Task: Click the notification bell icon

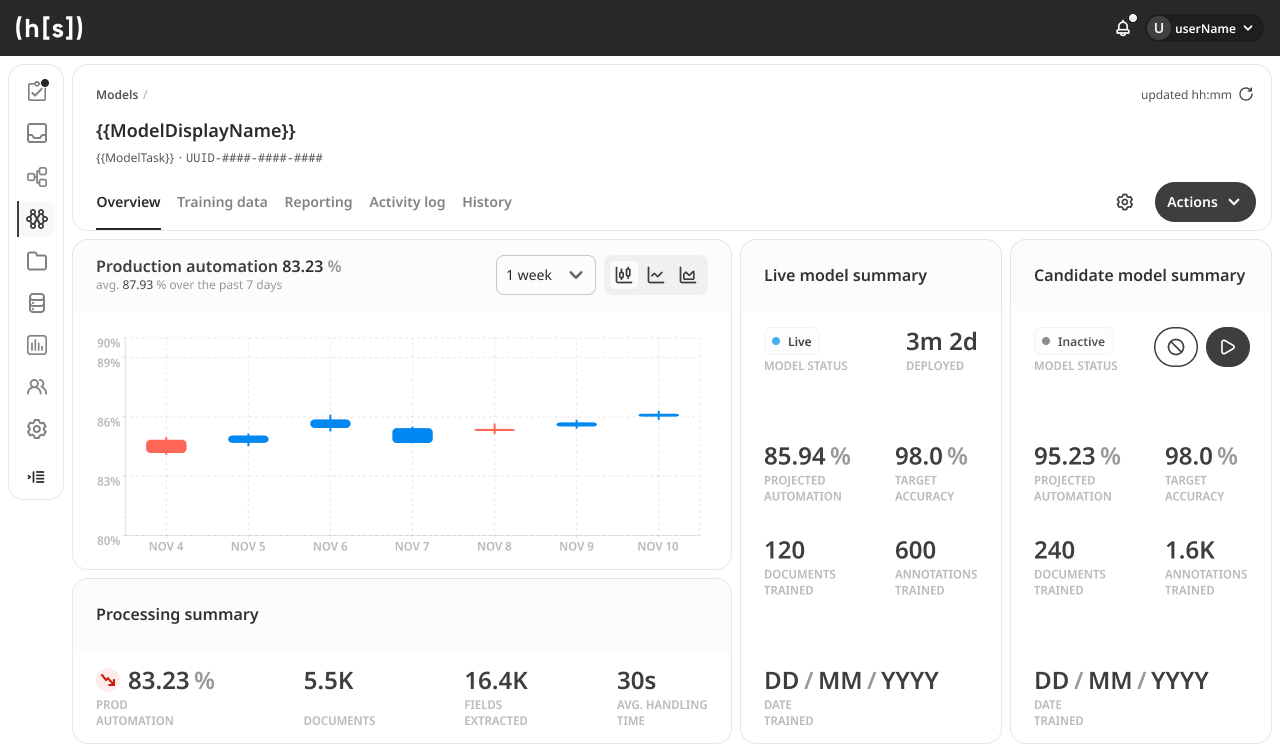Action: coord(1123,28)
